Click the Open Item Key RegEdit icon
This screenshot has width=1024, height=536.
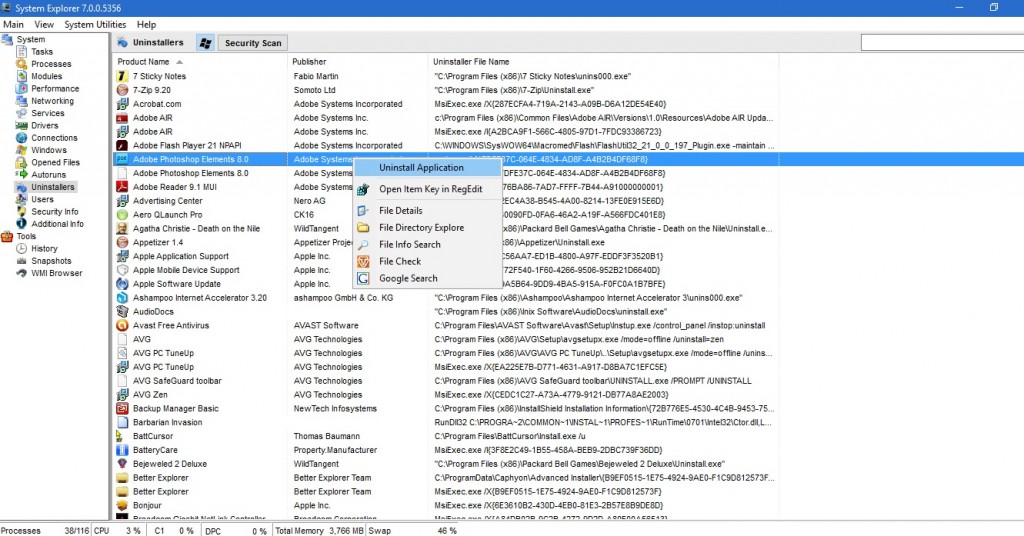[x=363, y=189]
